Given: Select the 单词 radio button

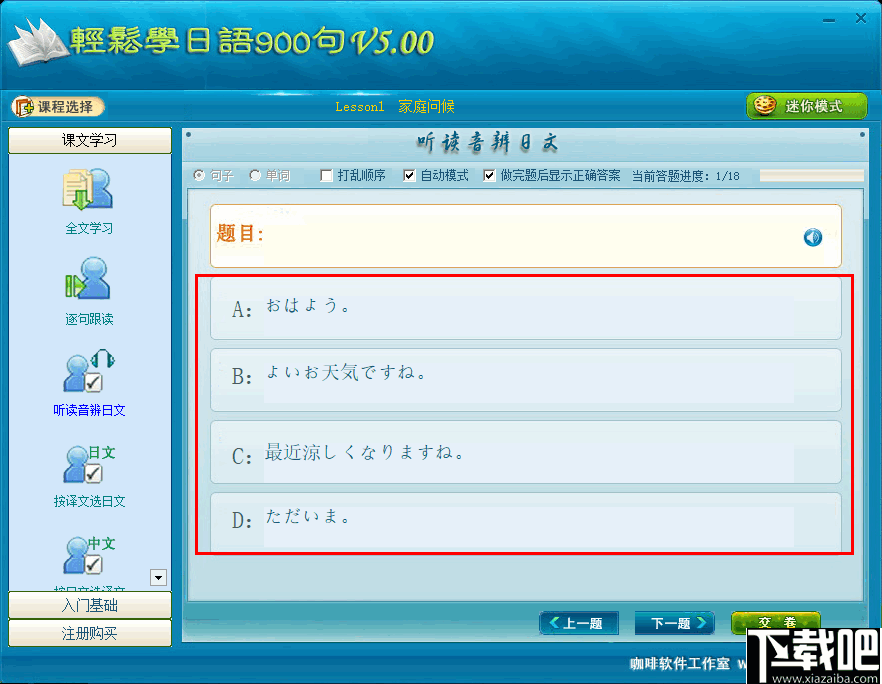Looking at the screenshot, I should (x=253, y=175).
